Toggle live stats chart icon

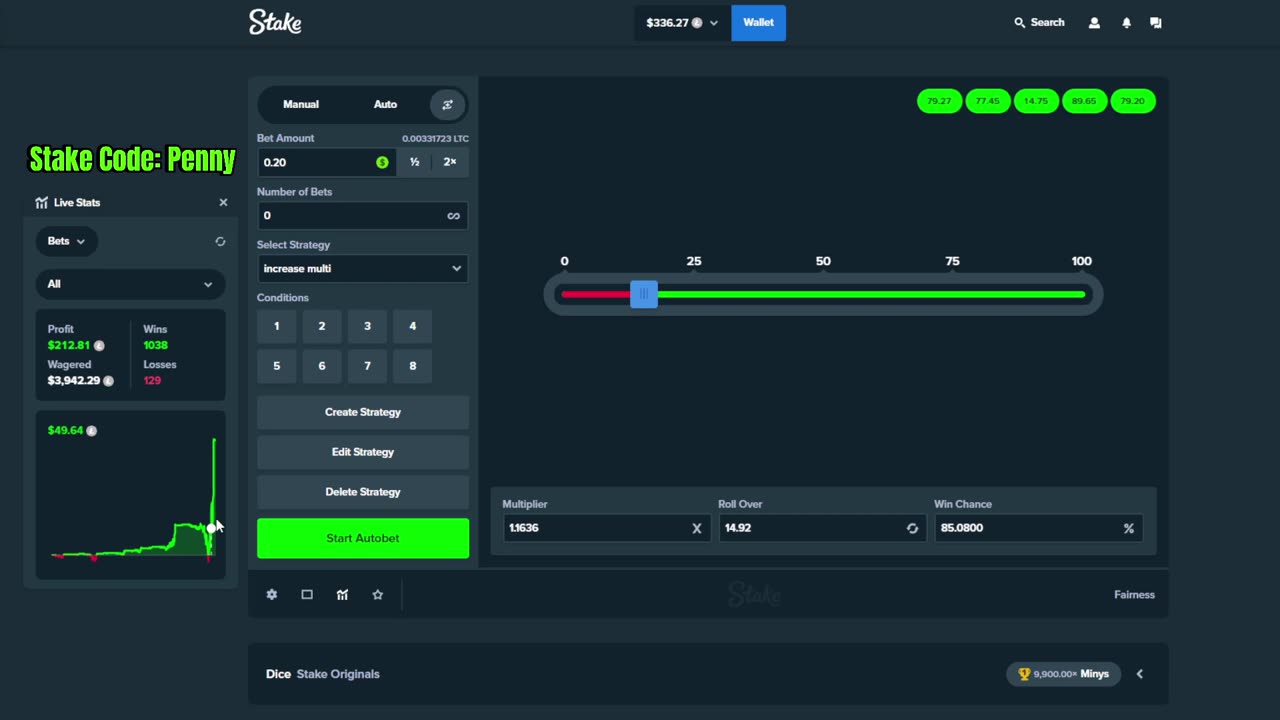click(x=342, y=594)
